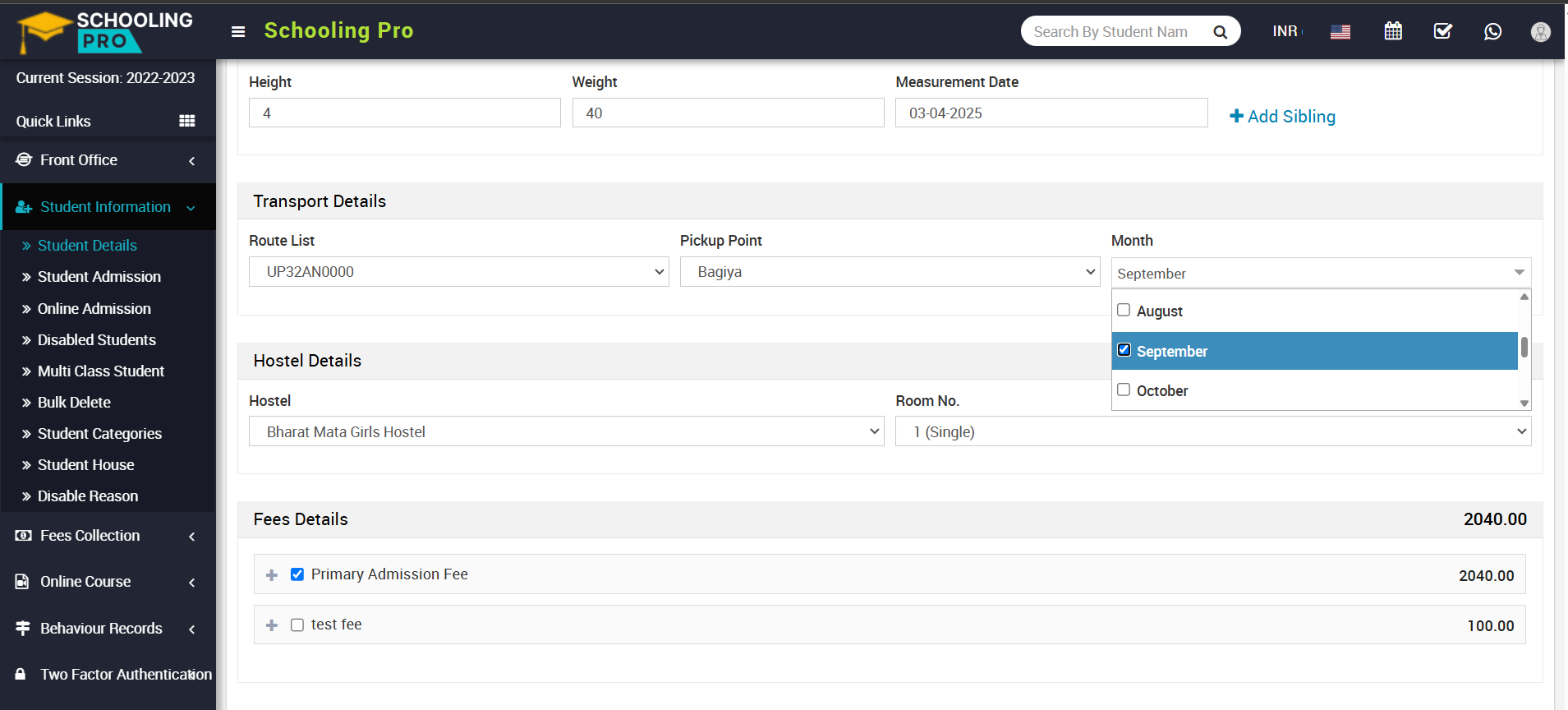Open Student Categories link
1568x710 pixels.
click(99, 434)
